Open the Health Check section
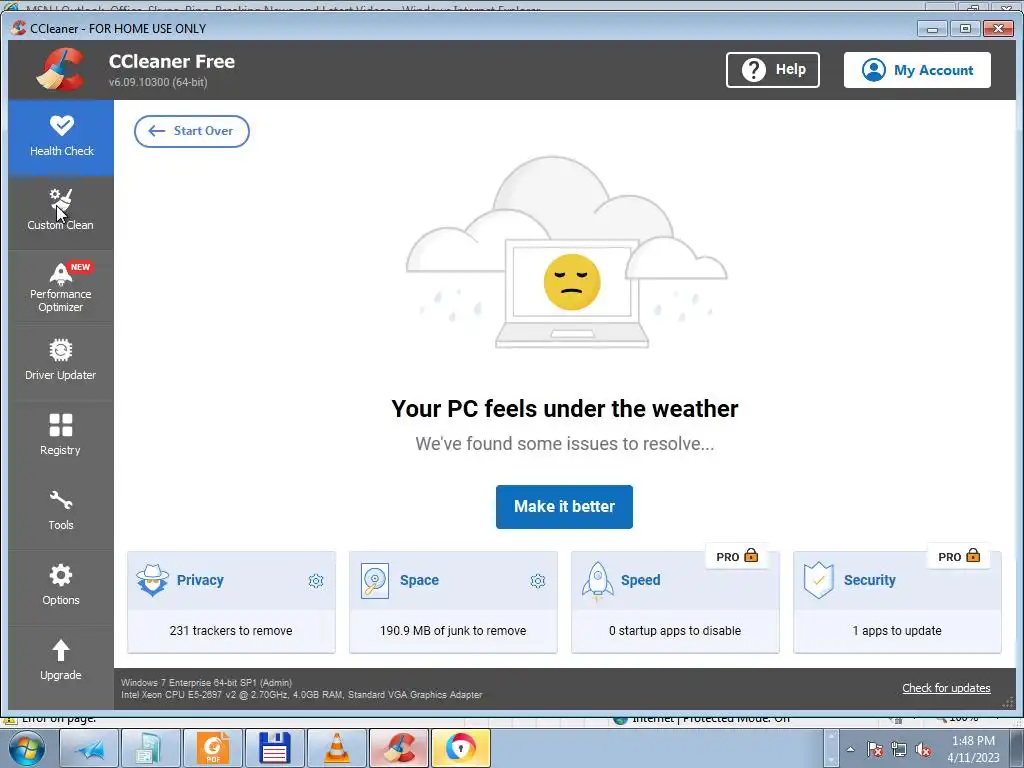This screenshot has height=768, width=1024. coord(61,138)
